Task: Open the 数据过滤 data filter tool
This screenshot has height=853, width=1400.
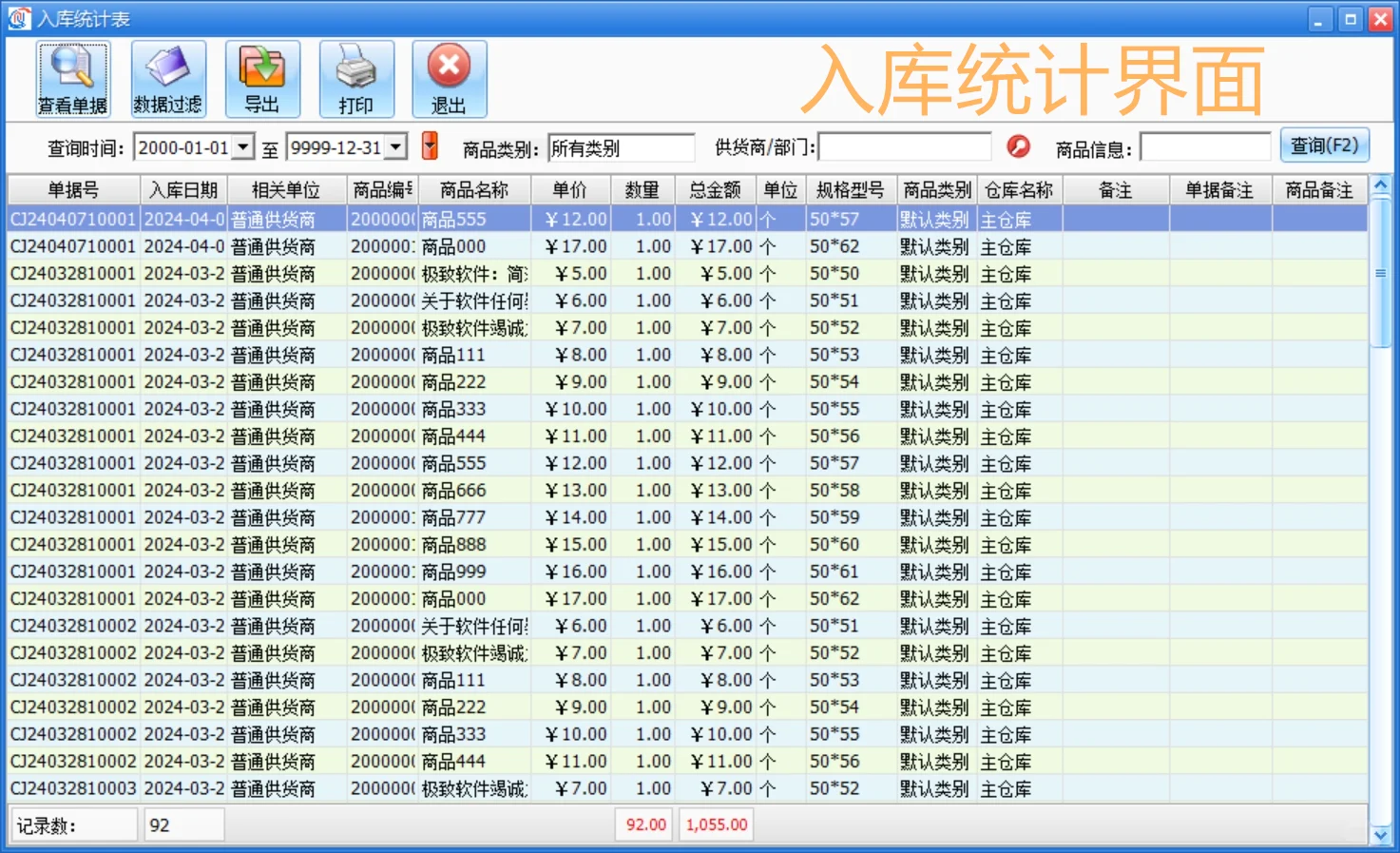Action: tap(167, 78)
